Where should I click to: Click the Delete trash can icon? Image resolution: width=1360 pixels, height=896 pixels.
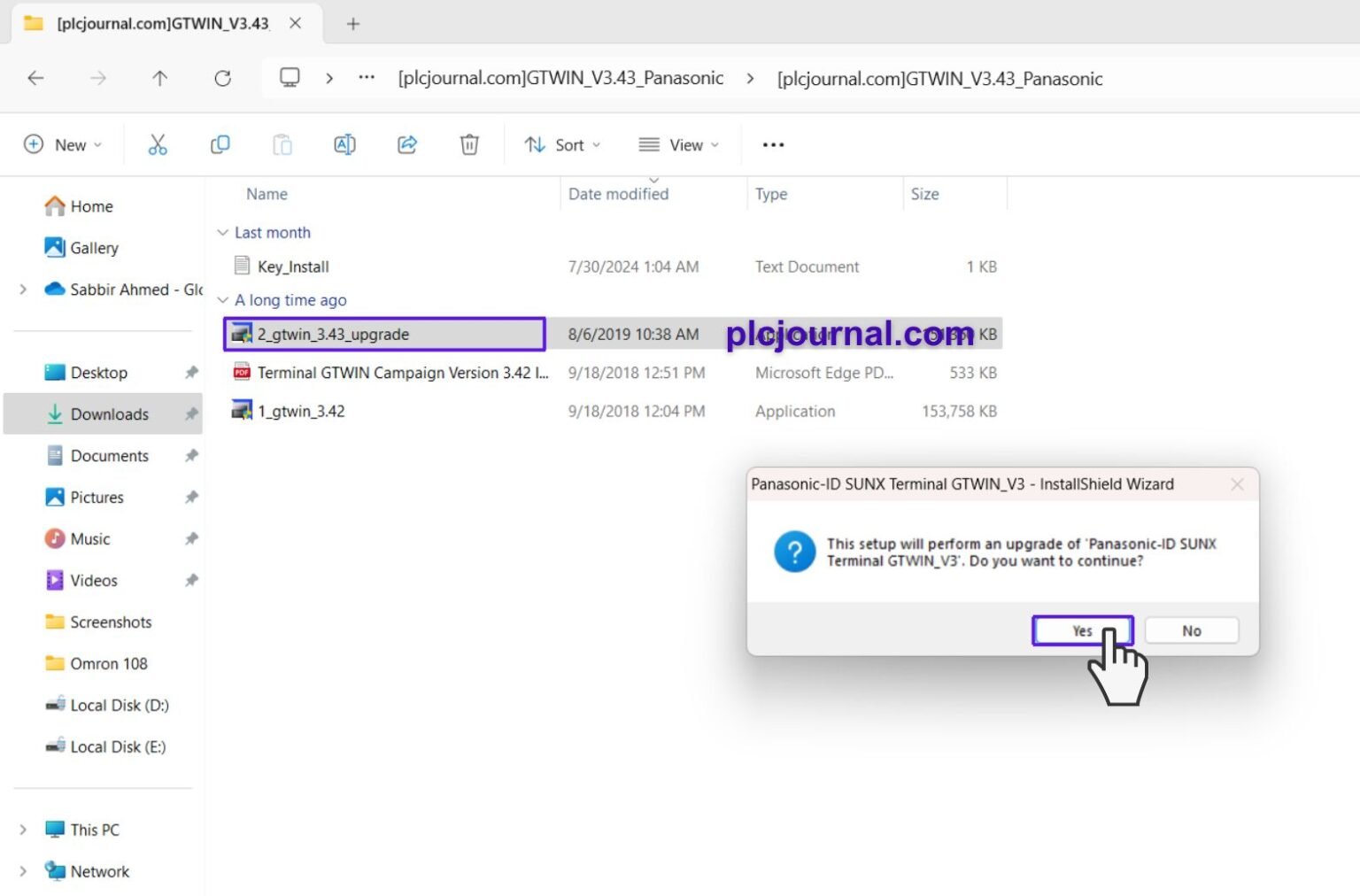[469, 144]
